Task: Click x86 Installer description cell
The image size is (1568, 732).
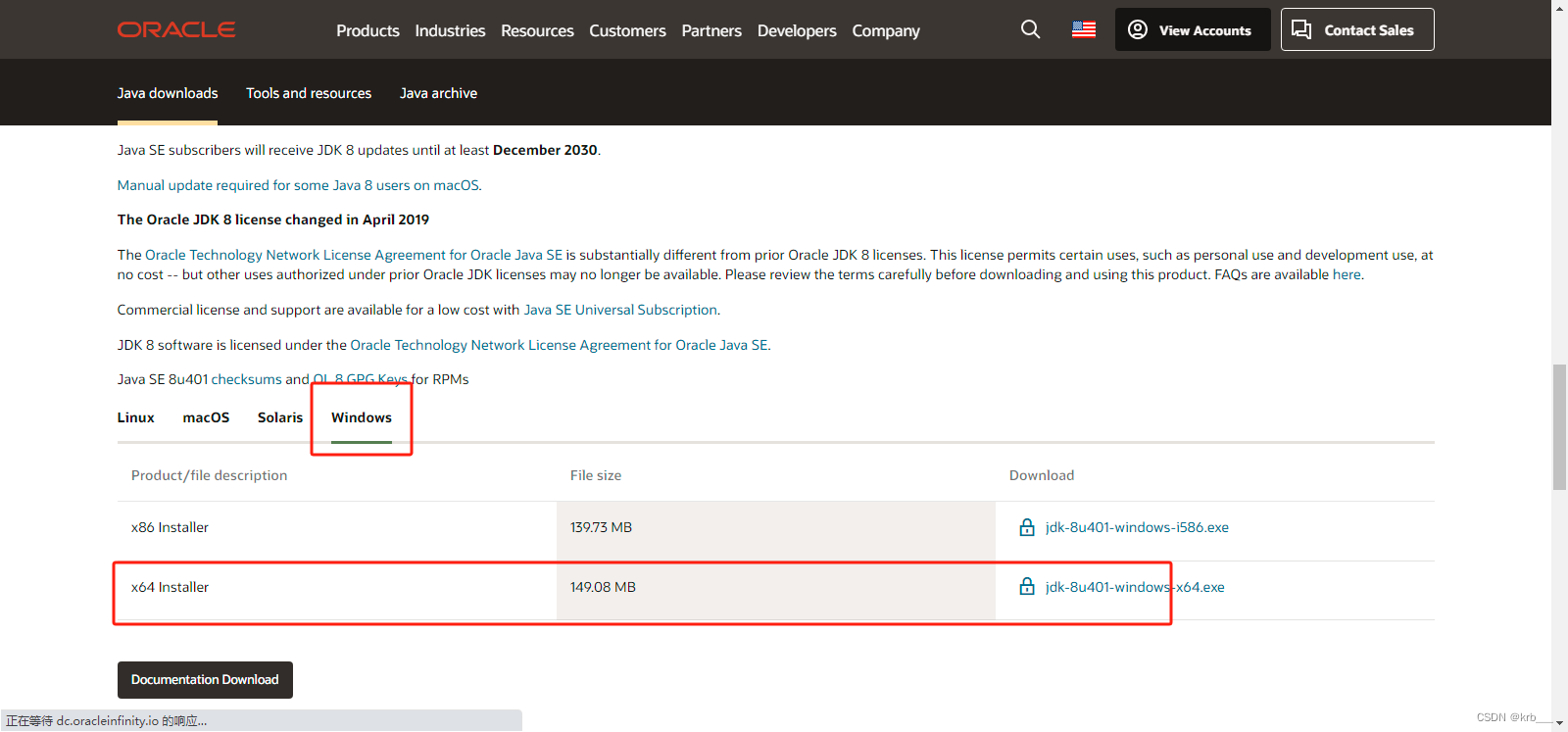Action: [x=337, y=531]
